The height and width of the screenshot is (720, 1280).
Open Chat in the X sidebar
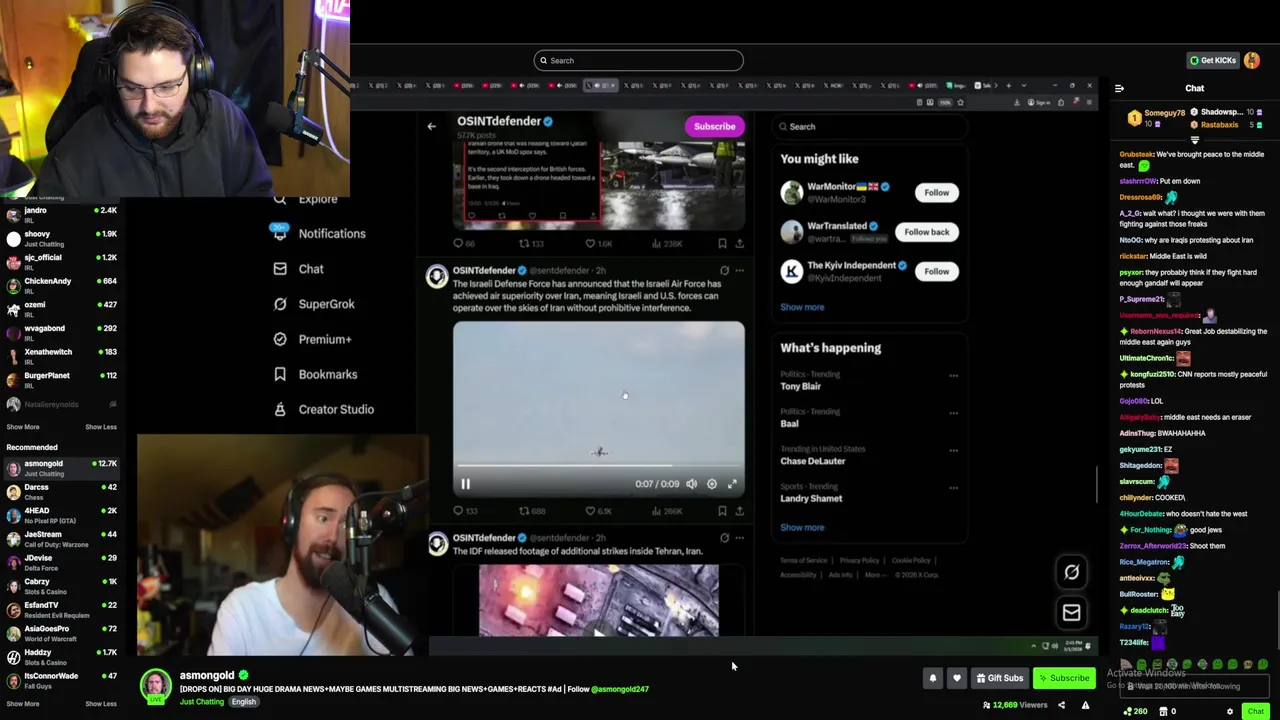coord(298,269)
